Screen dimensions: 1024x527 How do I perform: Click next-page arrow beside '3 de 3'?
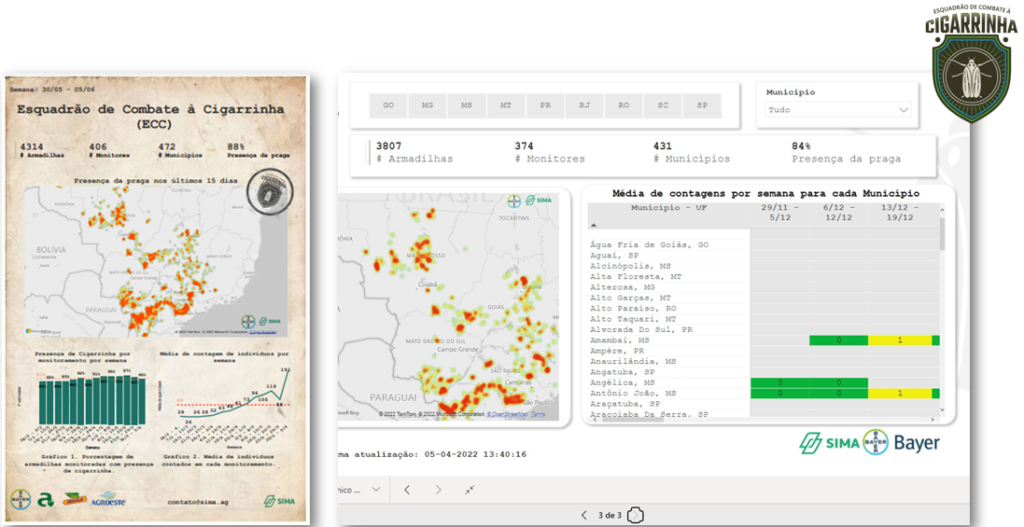tap(635, 515)
